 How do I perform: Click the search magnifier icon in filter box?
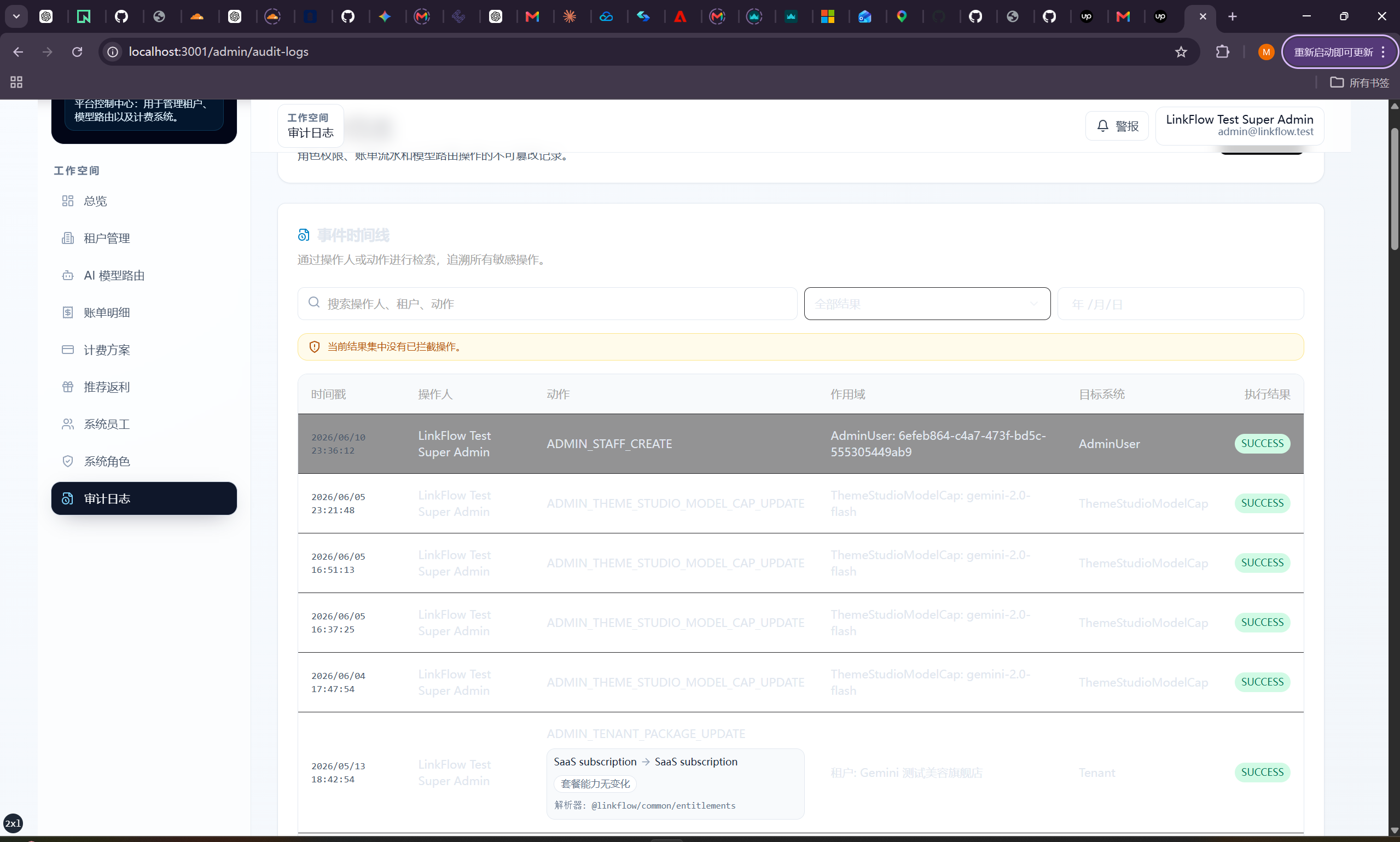313,303
